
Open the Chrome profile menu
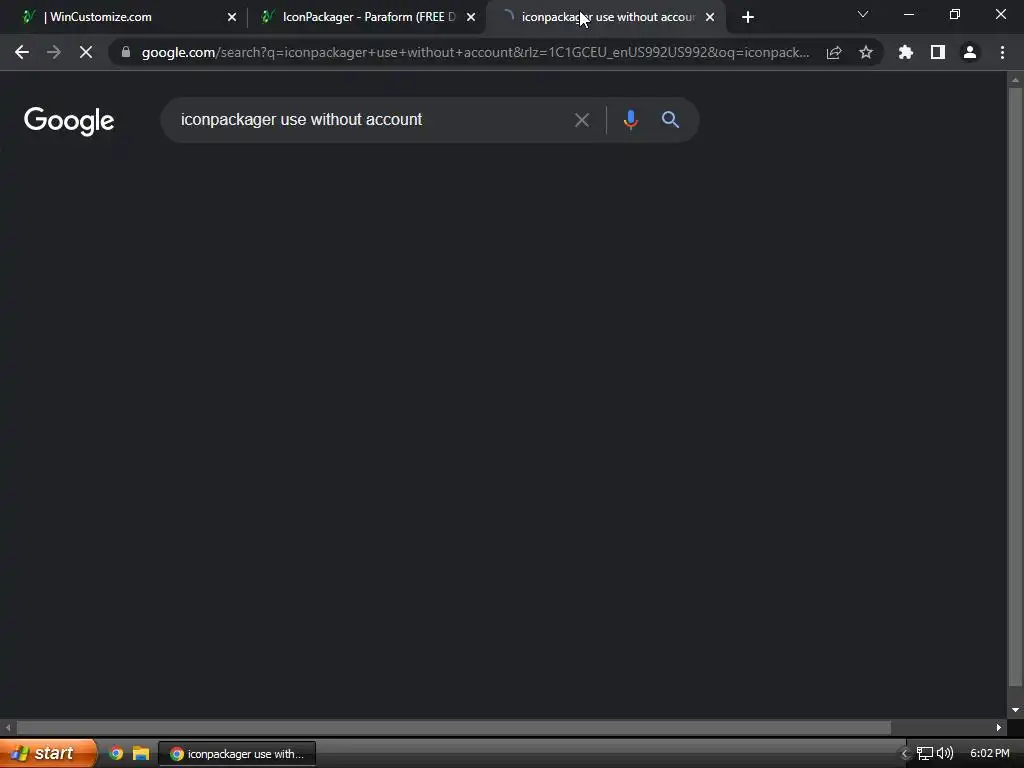point(970,52)
